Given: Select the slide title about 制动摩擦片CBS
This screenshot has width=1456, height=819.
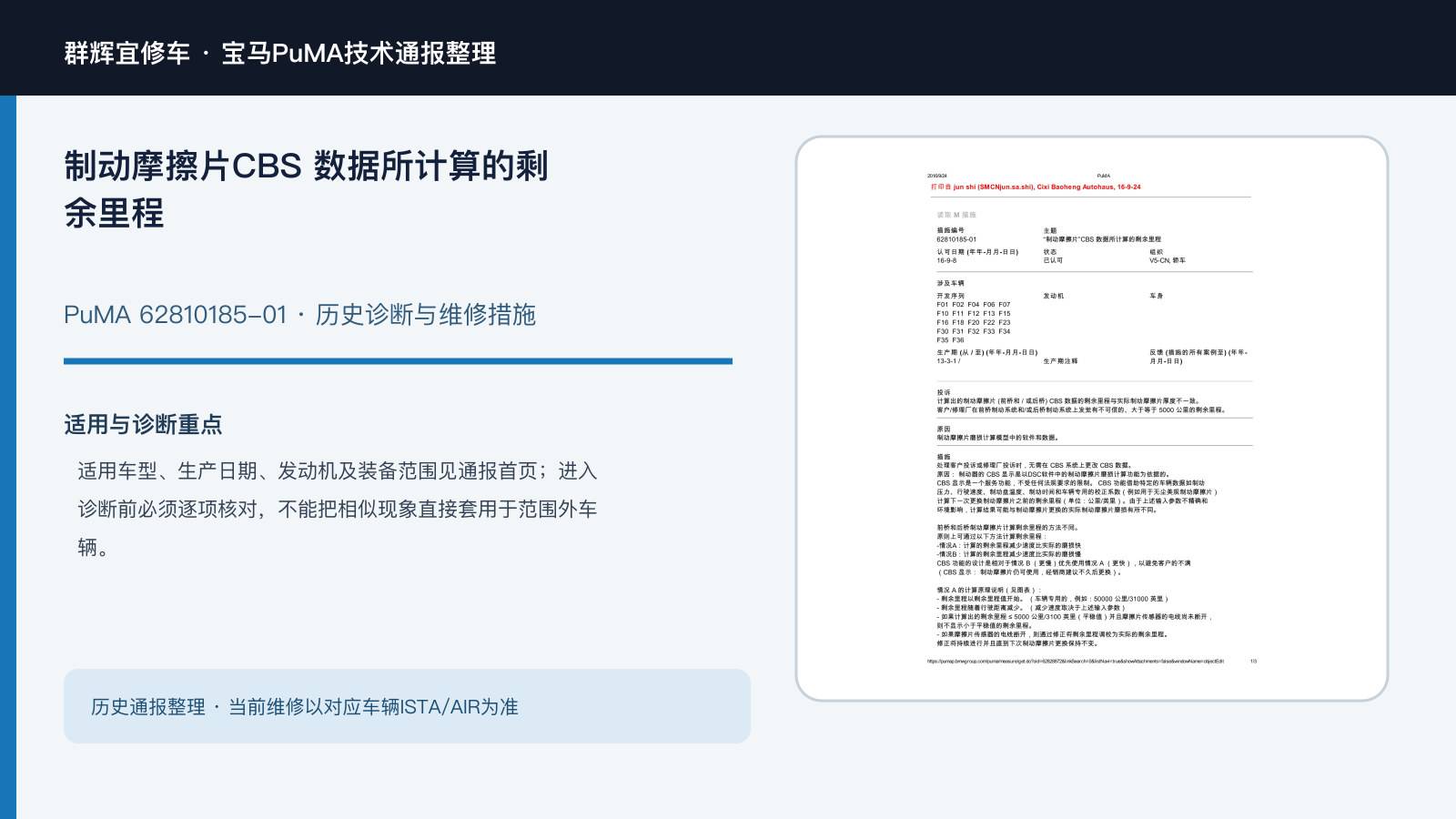Looking at the screenshot, I should coord(306,190).
